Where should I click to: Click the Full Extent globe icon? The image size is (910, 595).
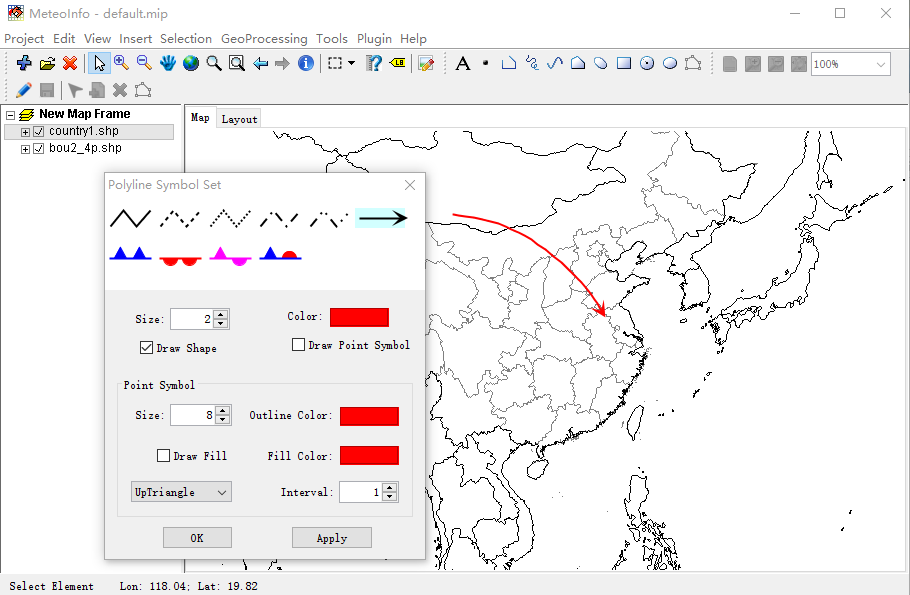pyautogui.click(x=191, y=63)
